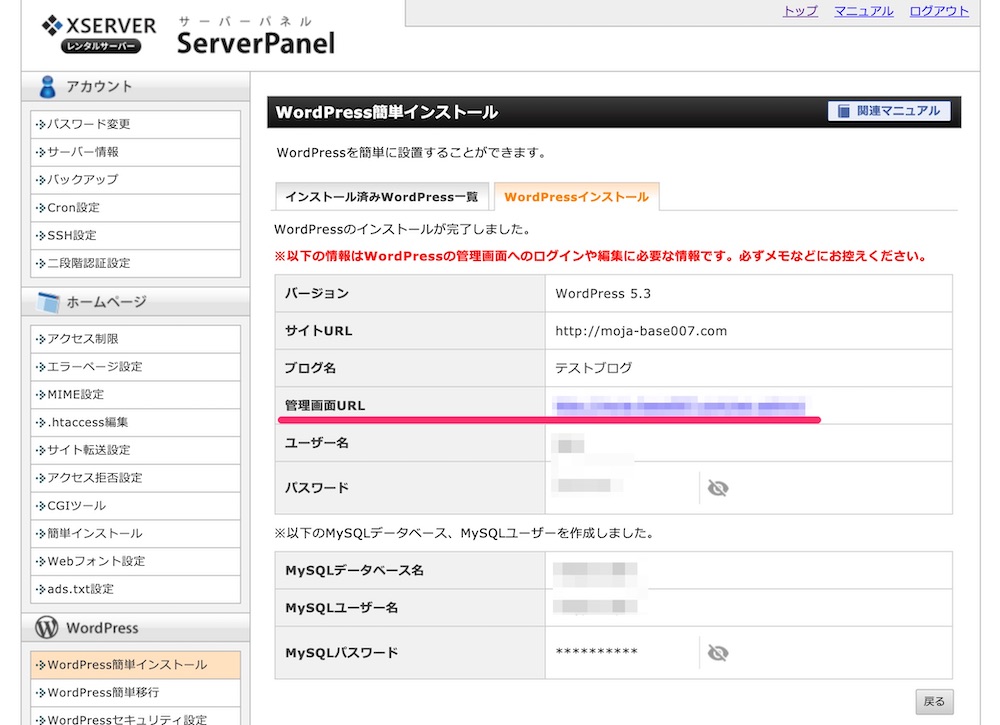
Task: Click the MySQLパスワード row label
Action: 341,652
